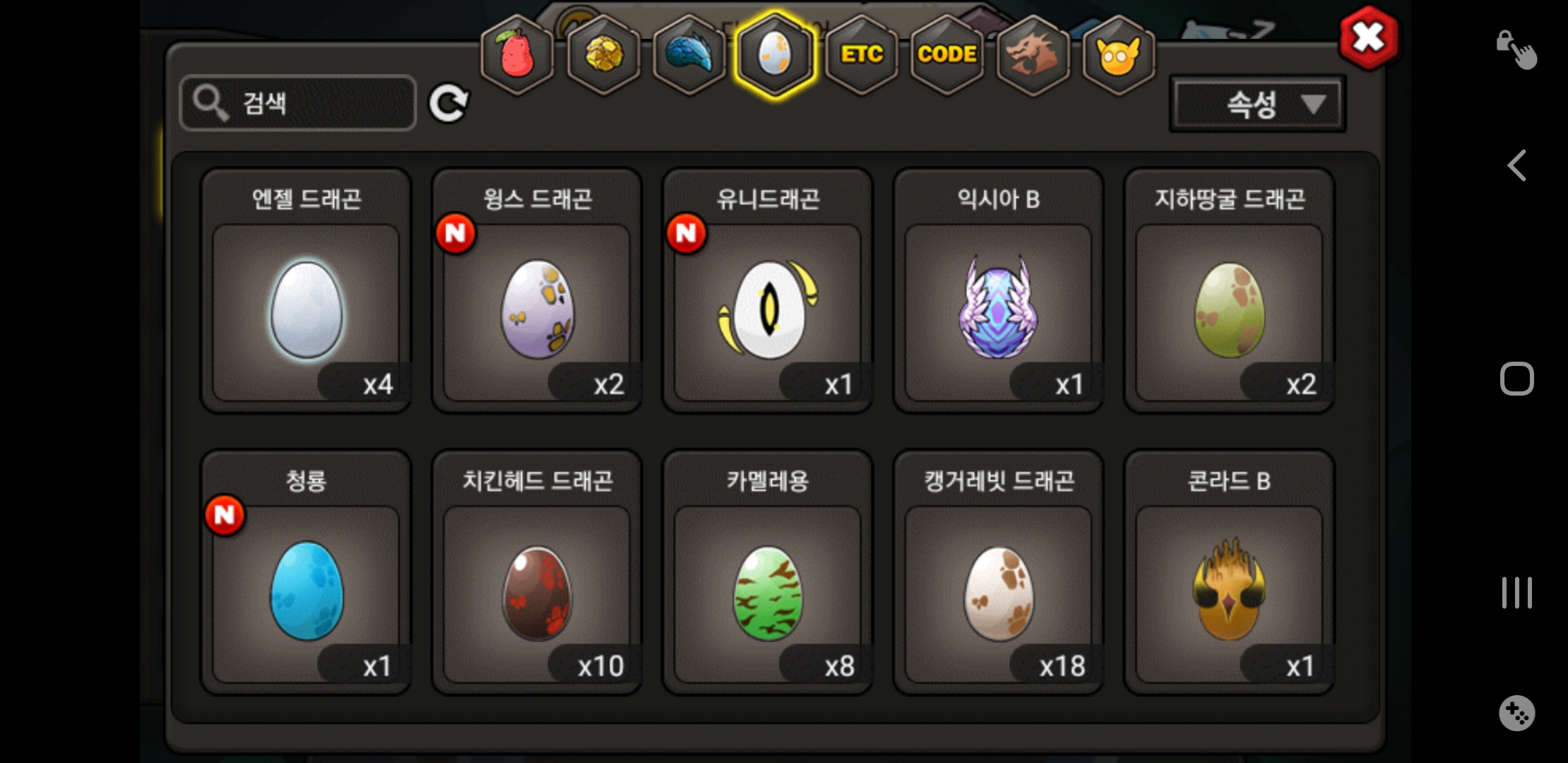Select the 캥거레빗 드래곤 egg x18
Screen dimensions: 1568x763
pos(998,572)
